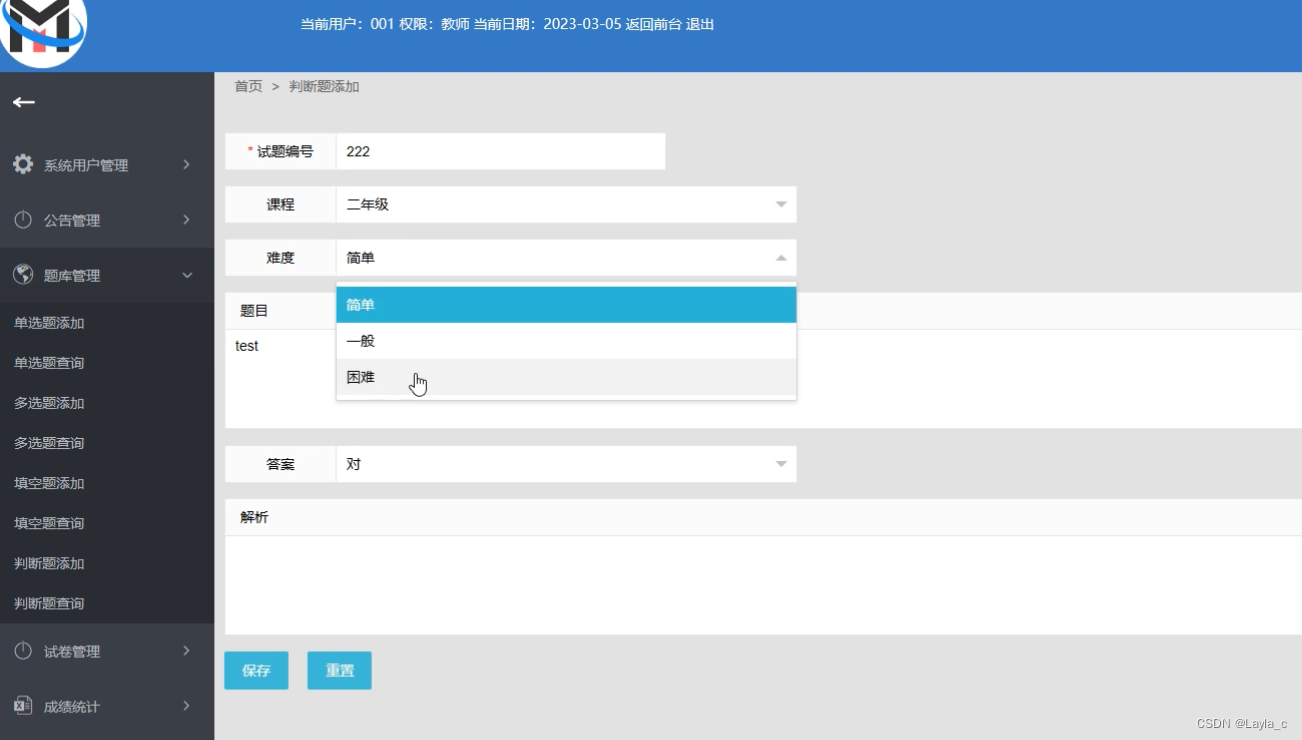Screen dimensions: 1302x740
Task: Open 填空题添加 in the sidebar
Action: [49, 483]
